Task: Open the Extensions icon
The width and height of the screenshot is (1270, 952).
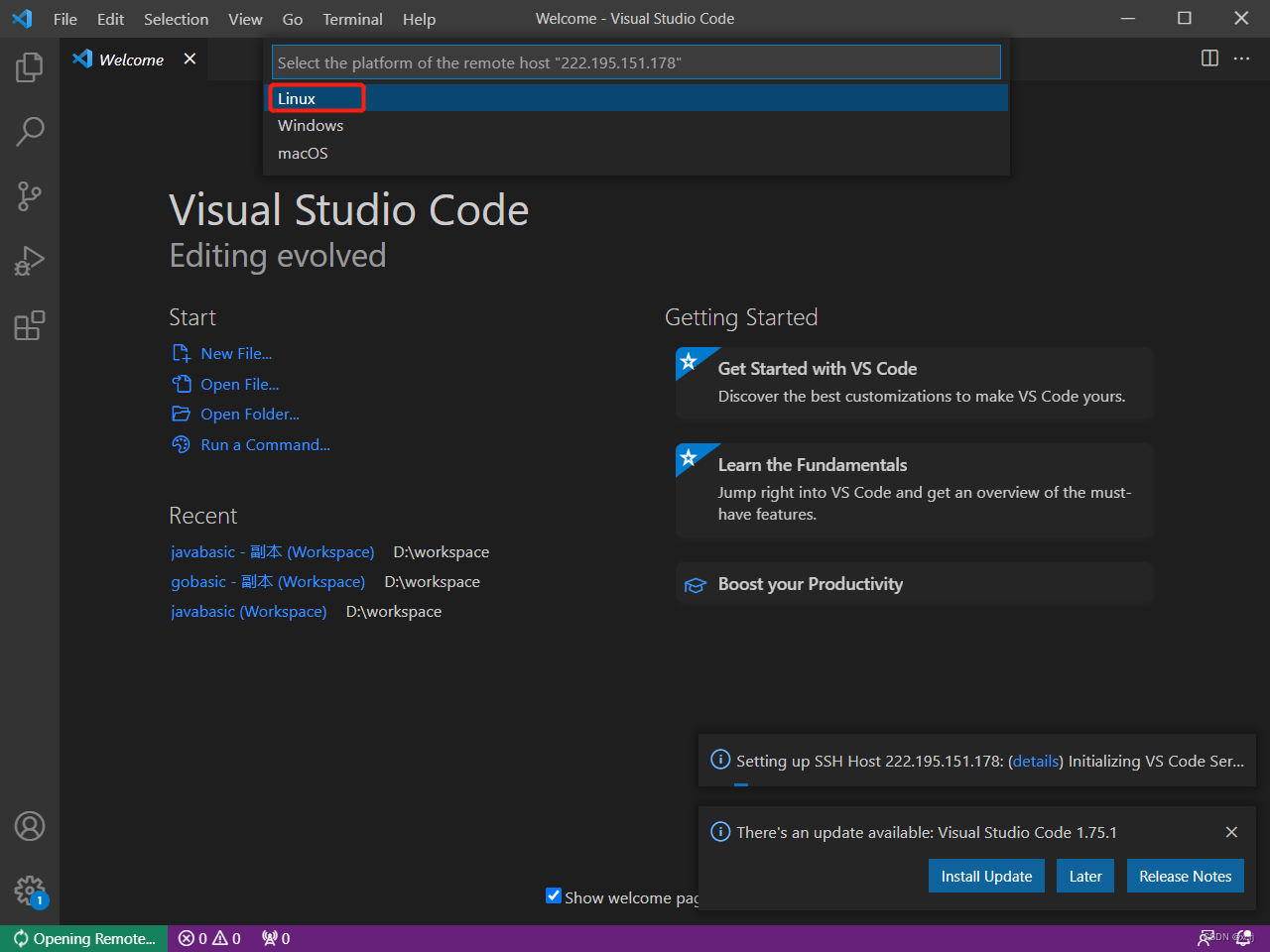Action: [x=29, y=325]
